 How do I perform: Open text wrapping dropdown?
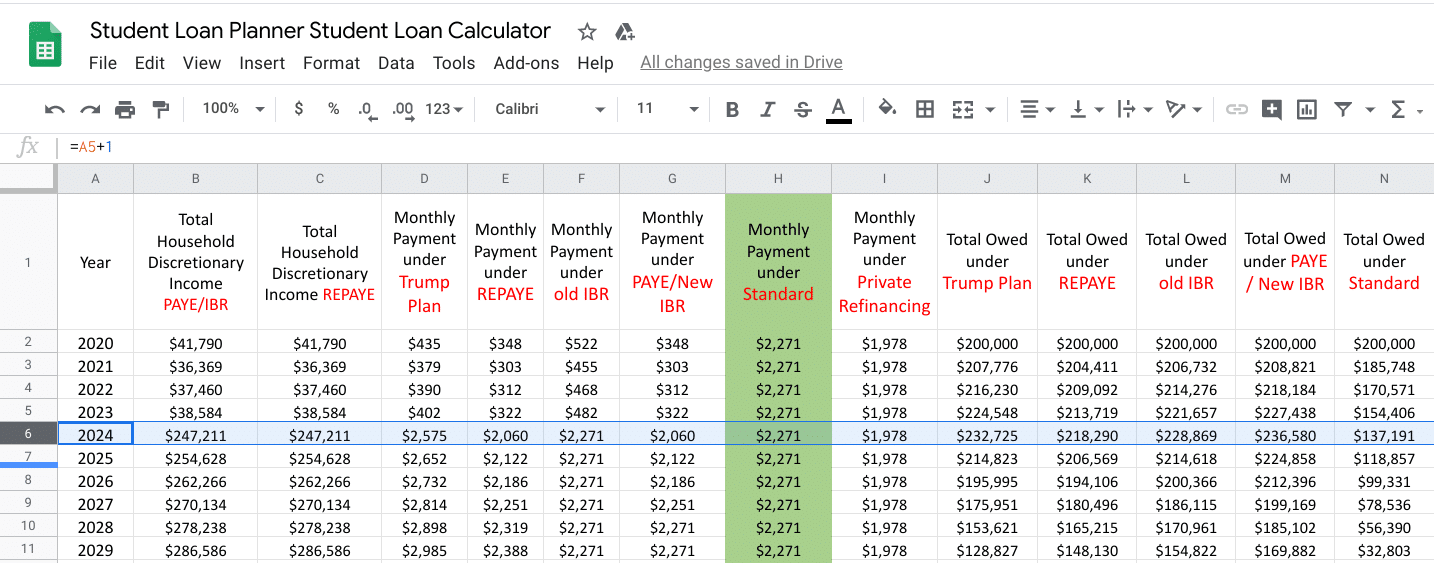click(x=1134, y=109)
